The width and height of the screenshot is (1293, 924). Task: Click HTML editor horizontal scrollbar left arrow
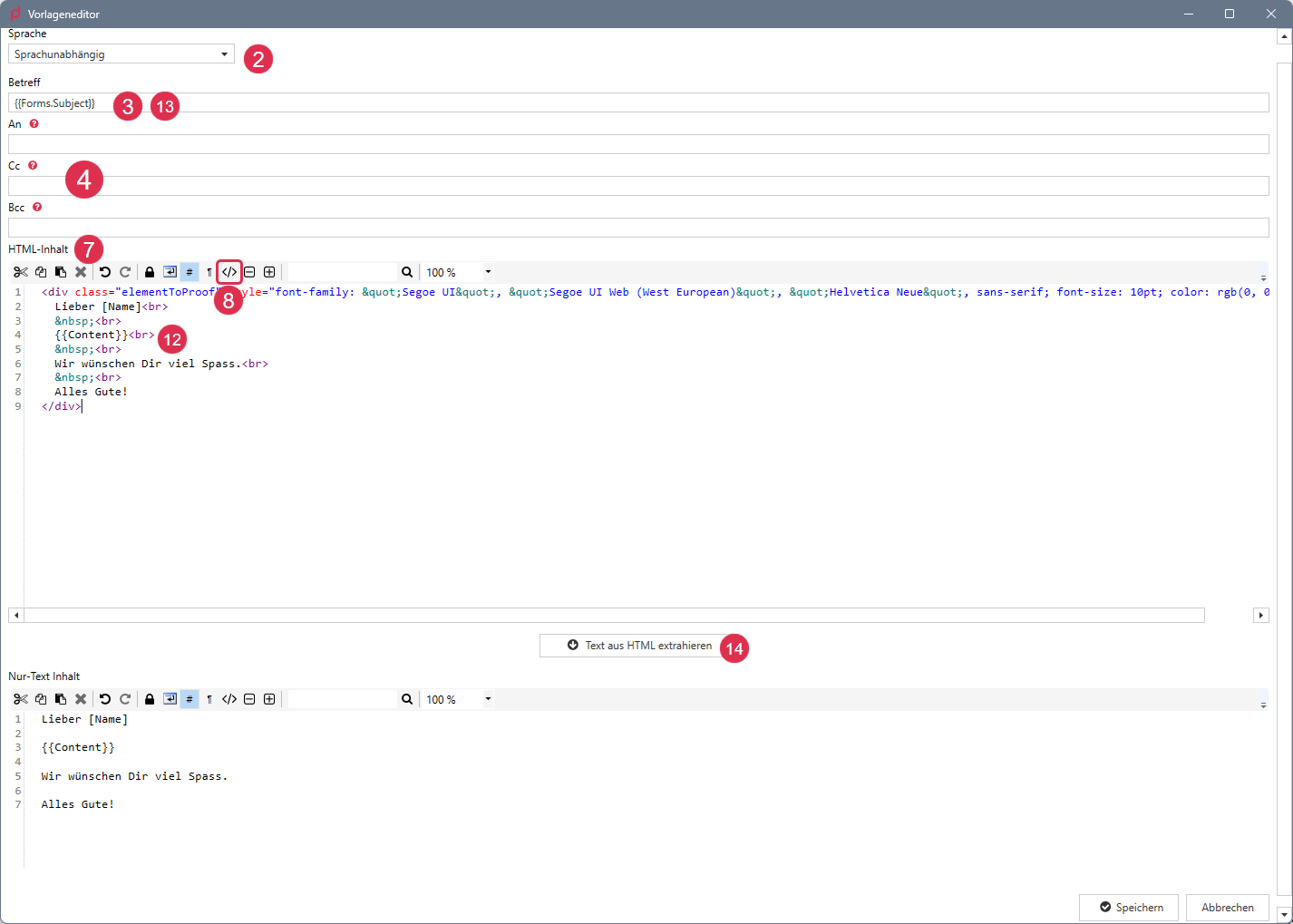tap(16, 615)
